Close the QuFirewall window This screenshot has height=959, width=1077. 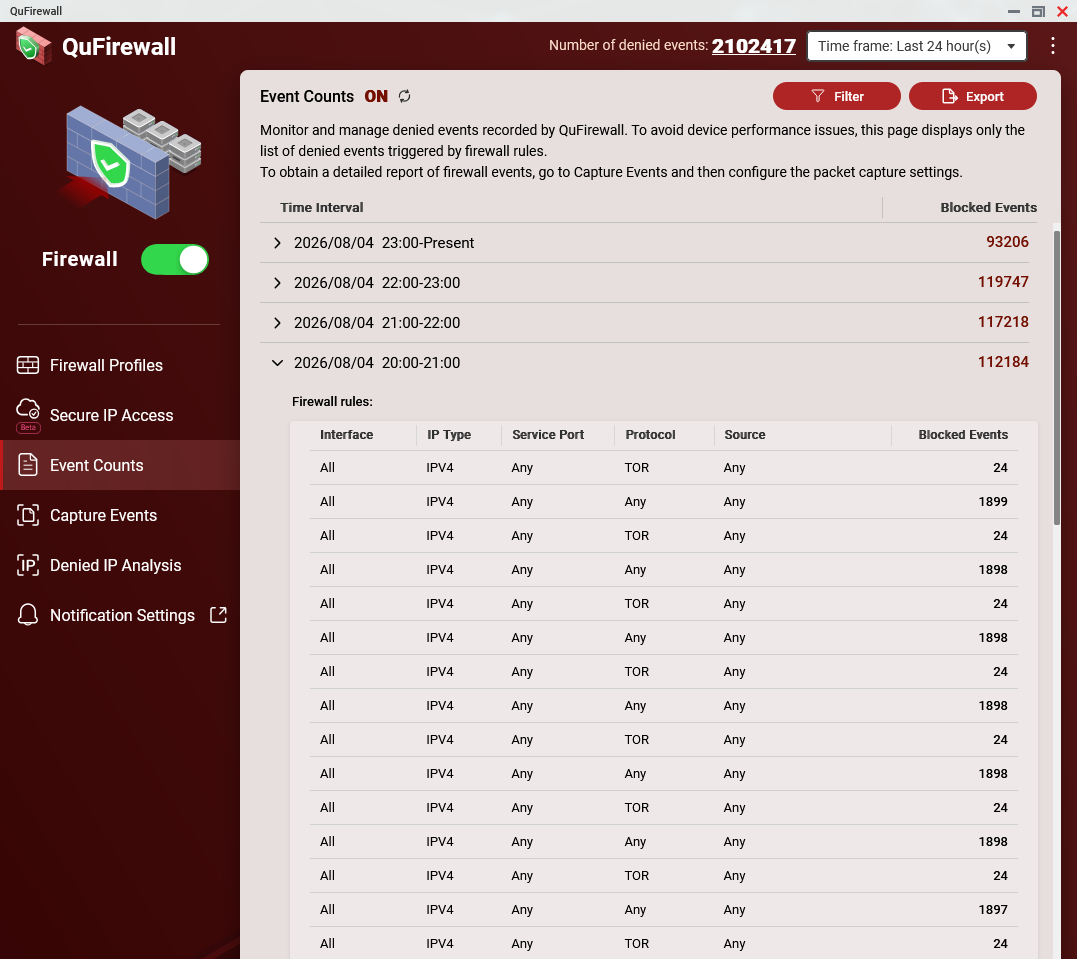click(x=1062, y=11)
